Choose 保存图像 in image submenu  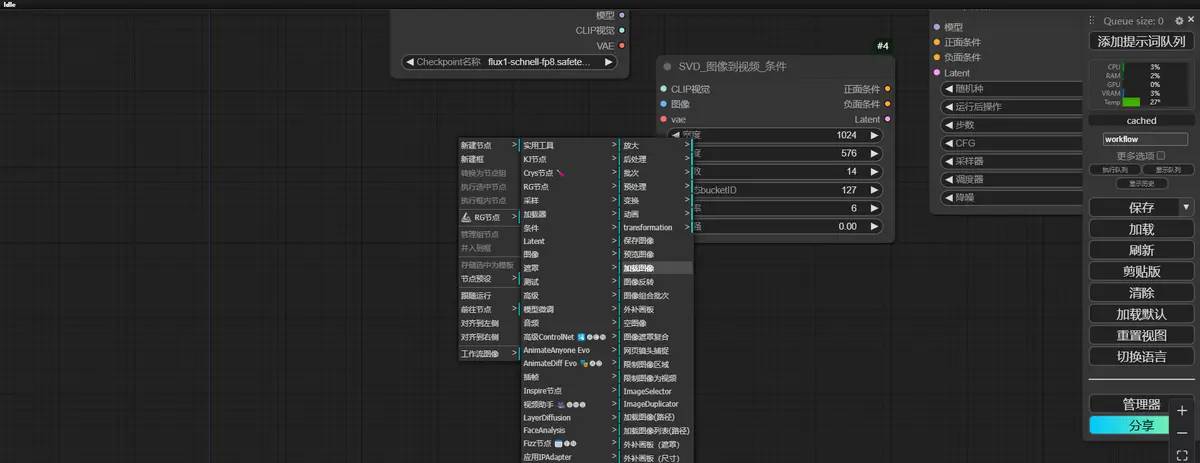(x=656, y=241)
